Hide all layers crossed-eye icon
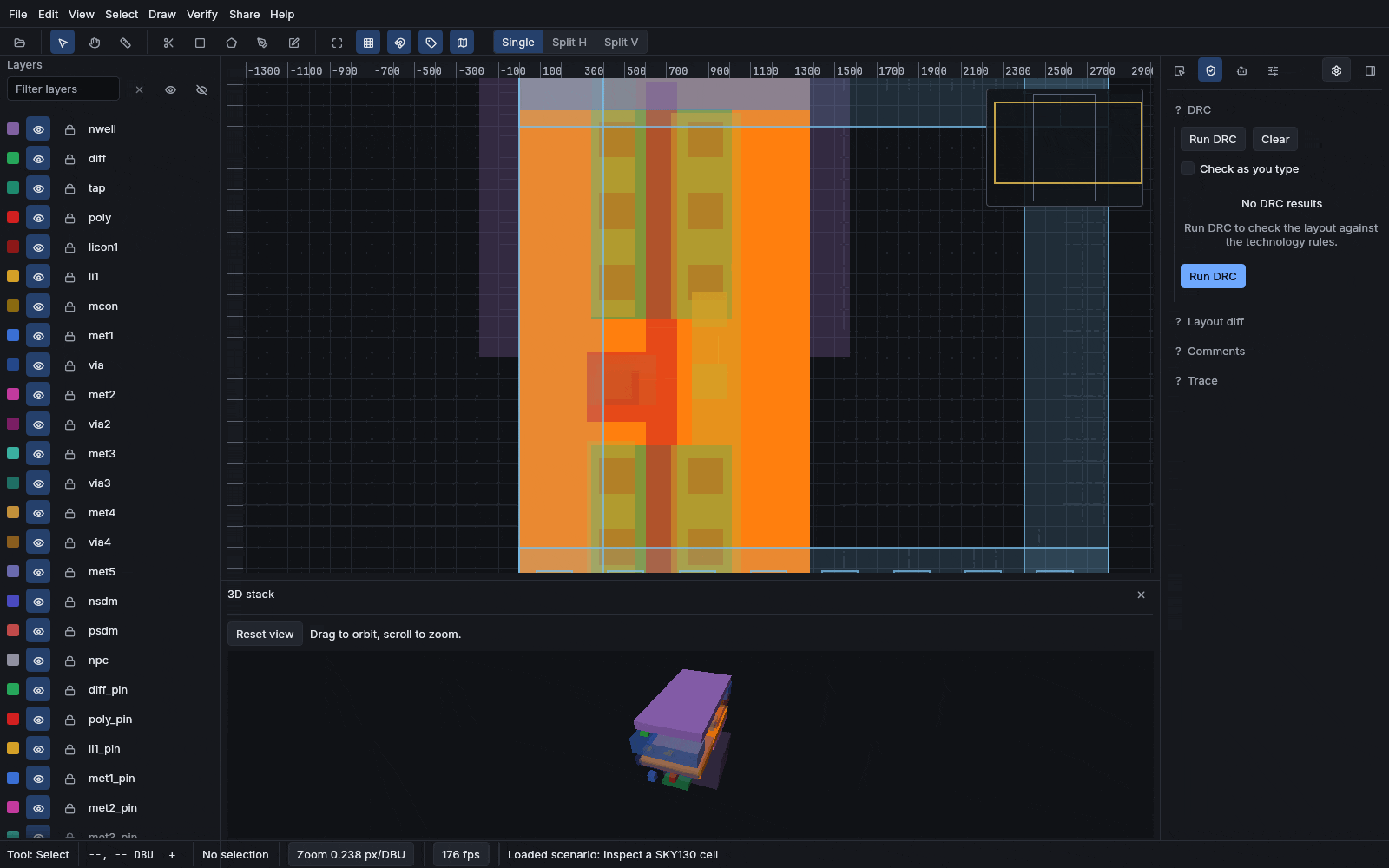Image resolution: width=1389 pixels, height=868 pixels. [201, 89]
